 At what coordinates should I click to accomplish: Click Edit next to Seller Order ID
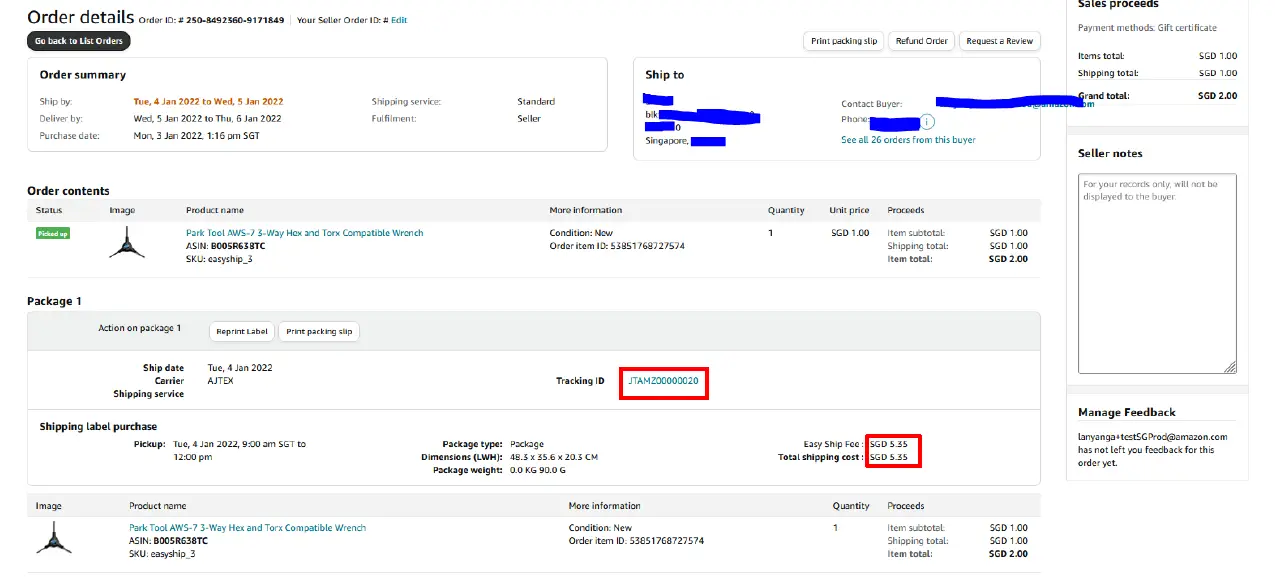[399, 20]
